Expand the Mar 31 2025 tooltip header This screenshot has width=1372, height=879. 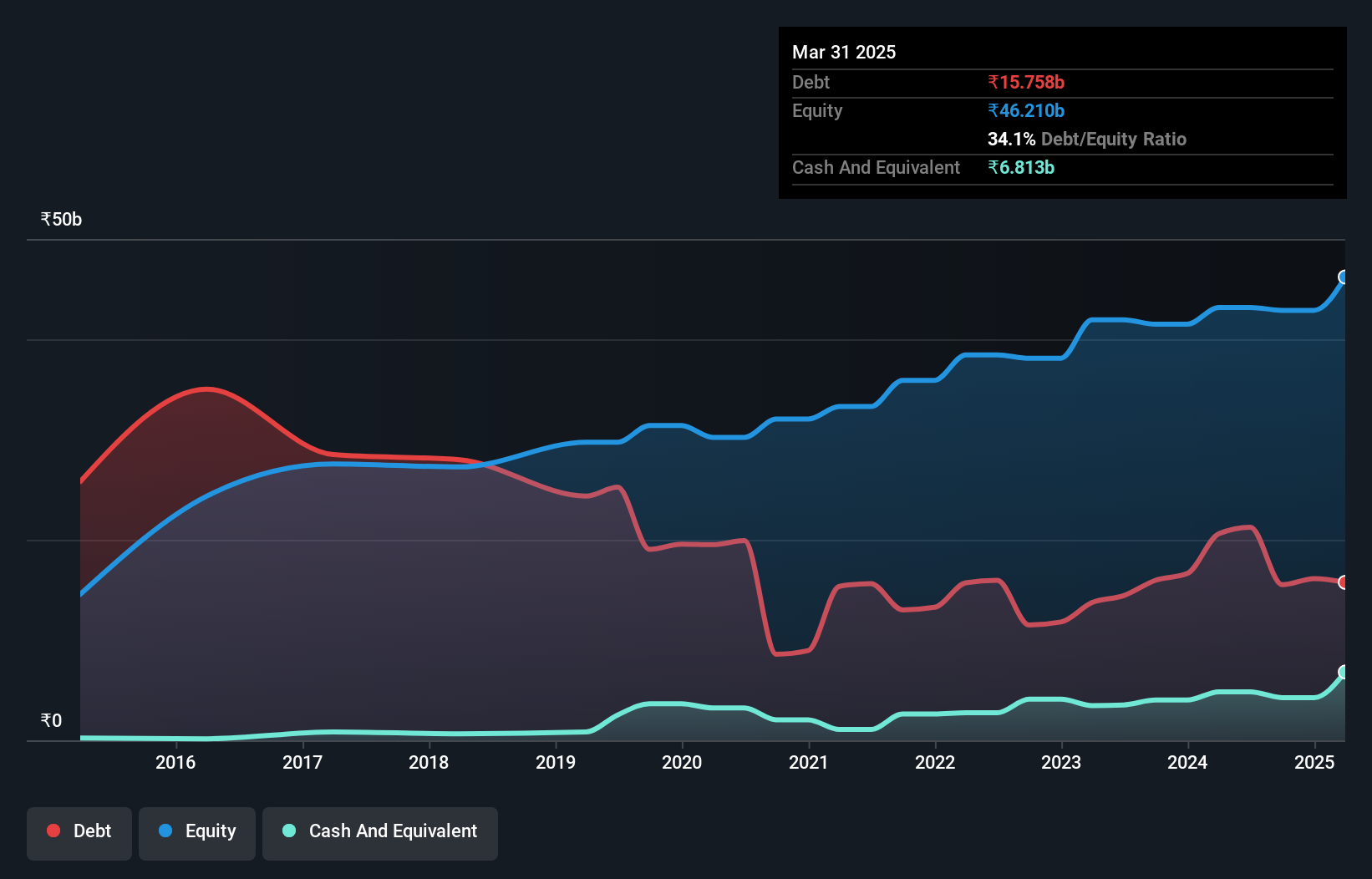[844, 52]
